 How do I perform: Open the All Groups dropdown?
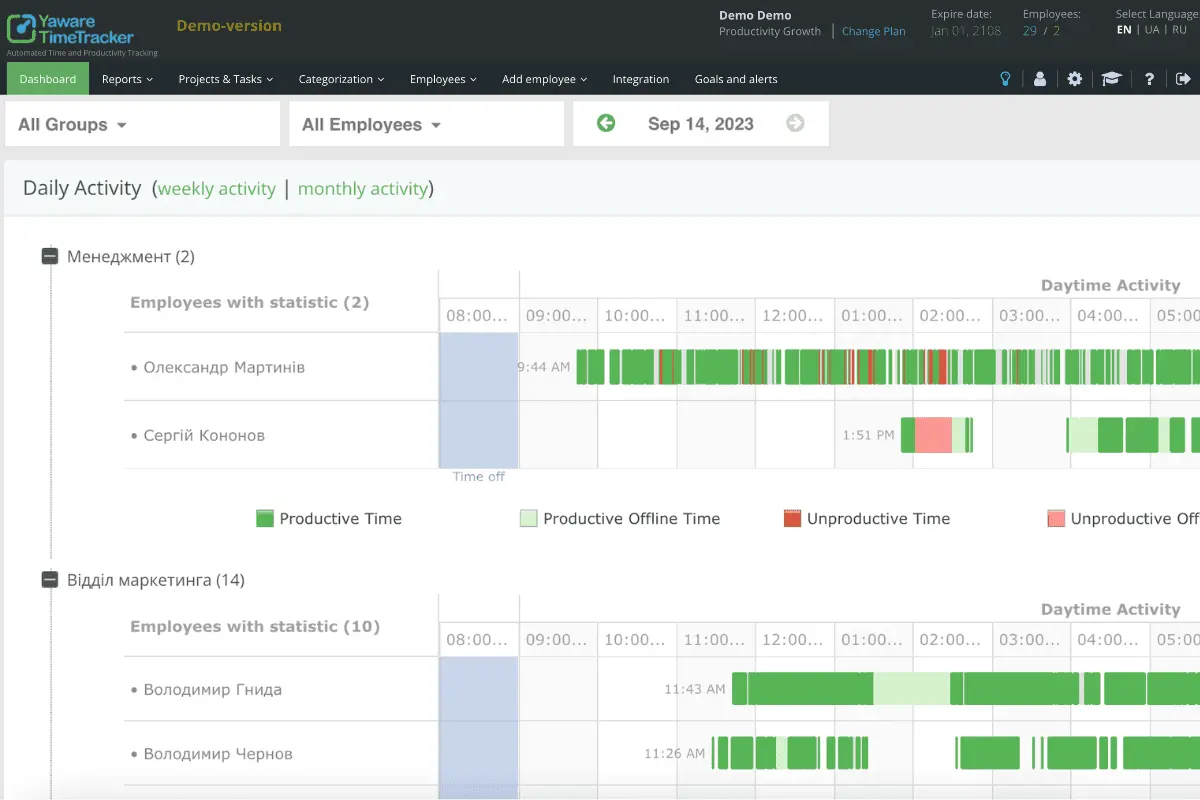pos(142,124)
